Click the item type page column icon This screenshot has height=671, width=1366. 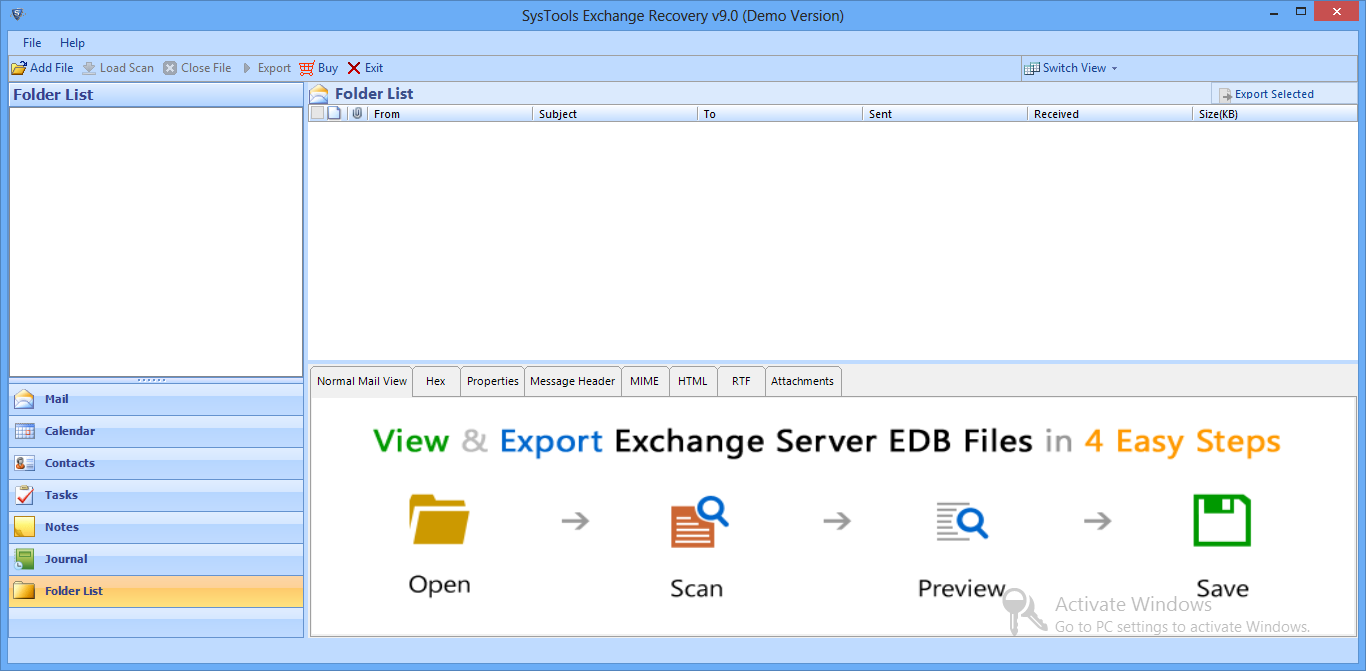[335, 114]
